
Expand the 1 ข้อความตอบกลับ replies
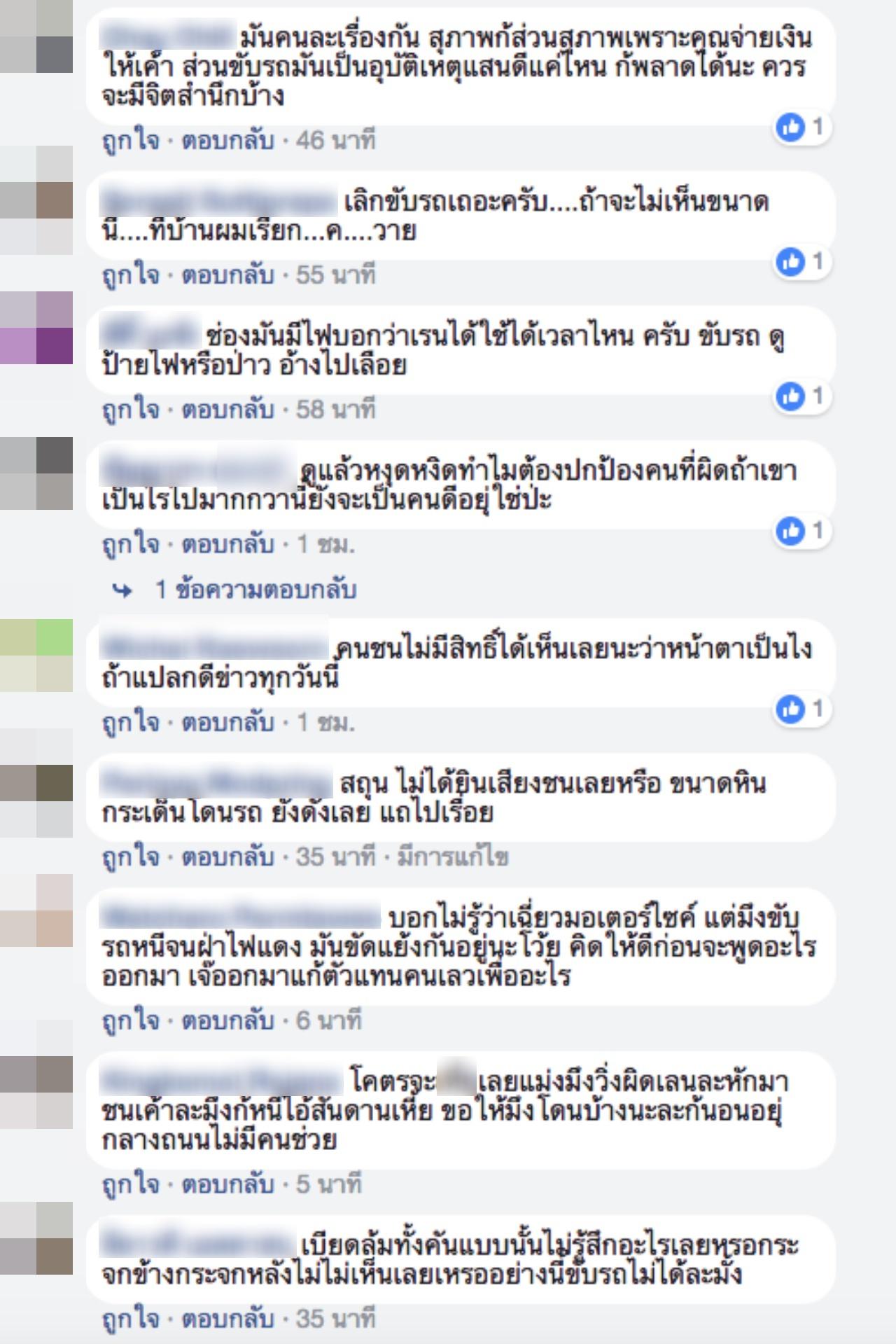point(255,590)
